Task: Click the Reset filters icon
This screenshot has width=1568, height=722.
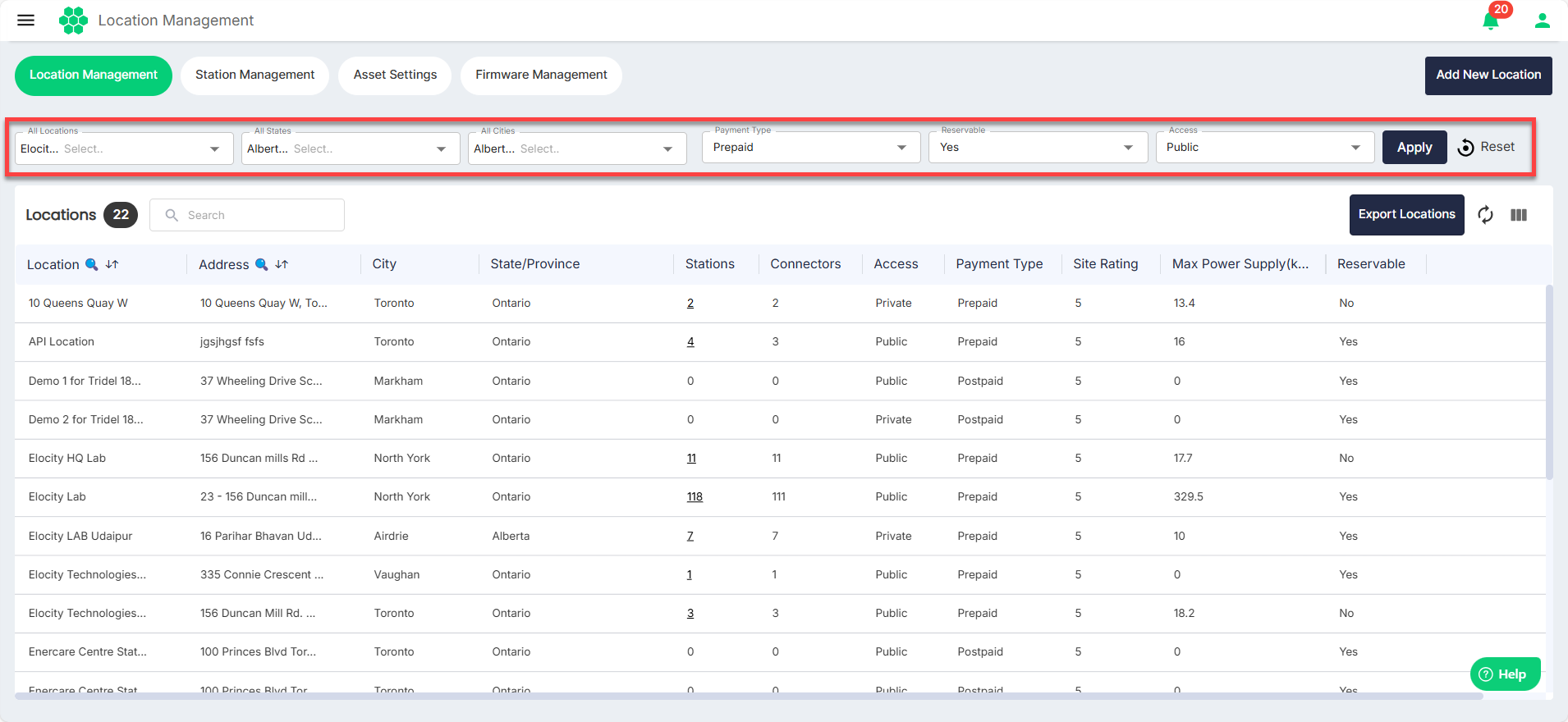Action: pyautogui.click(x=1465, y=148)
